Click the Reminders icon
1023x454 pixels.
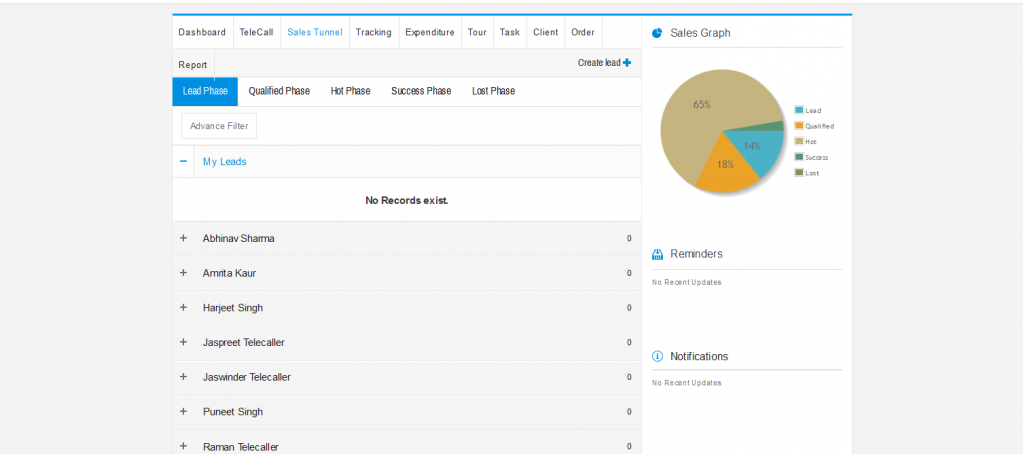658,254
